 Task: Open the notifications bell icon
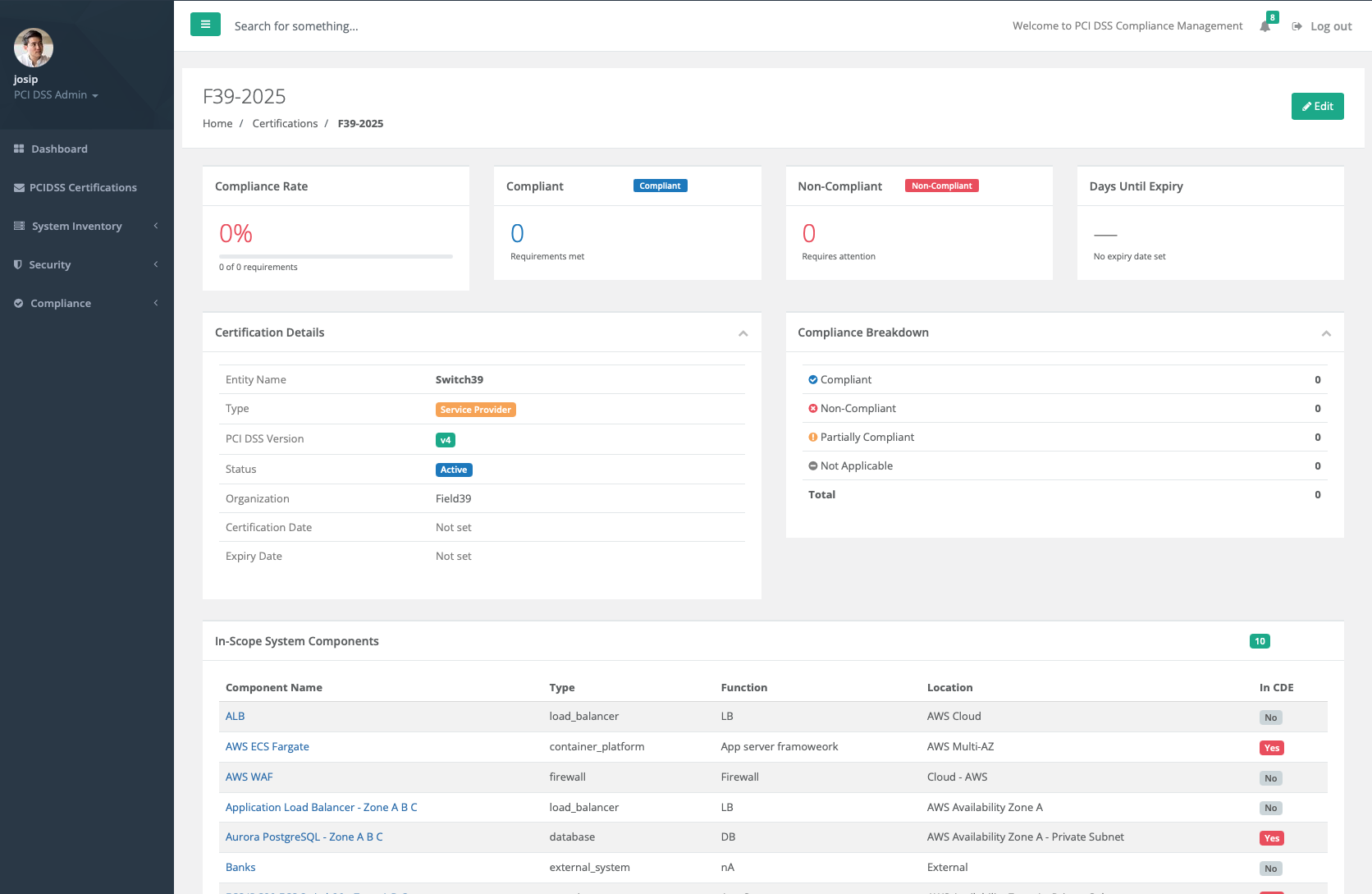click(1265, 26)
